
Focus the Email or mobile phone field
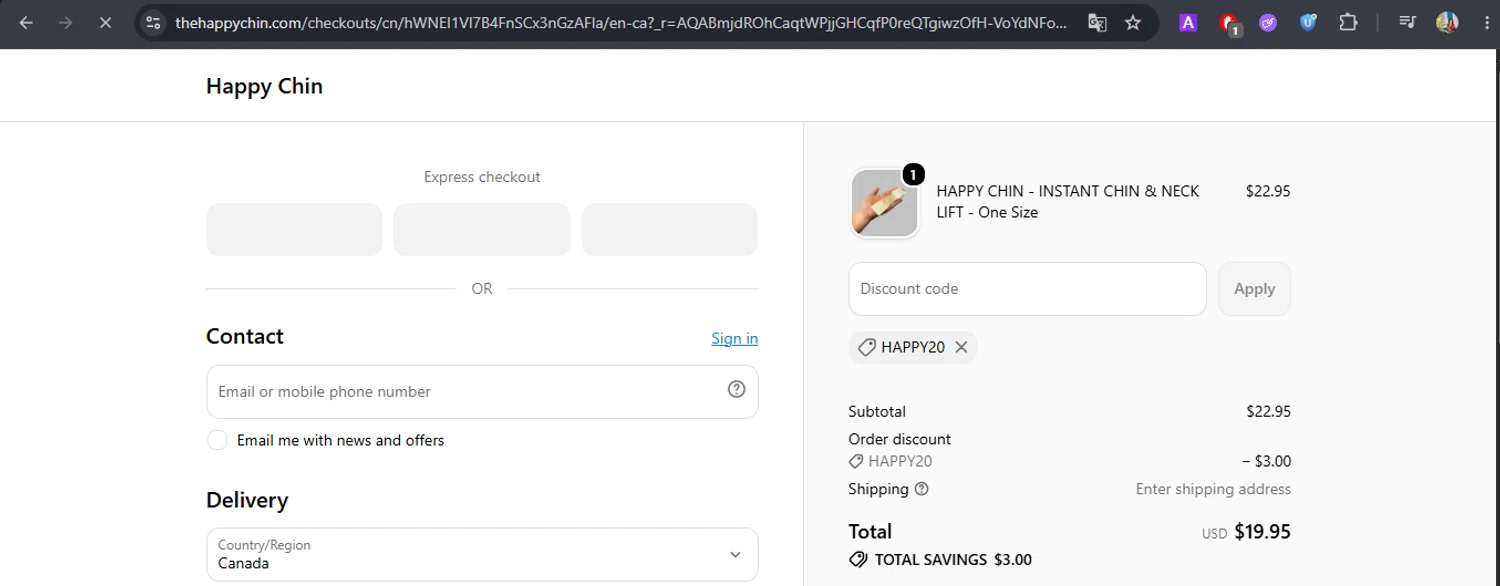click(482, 391)
